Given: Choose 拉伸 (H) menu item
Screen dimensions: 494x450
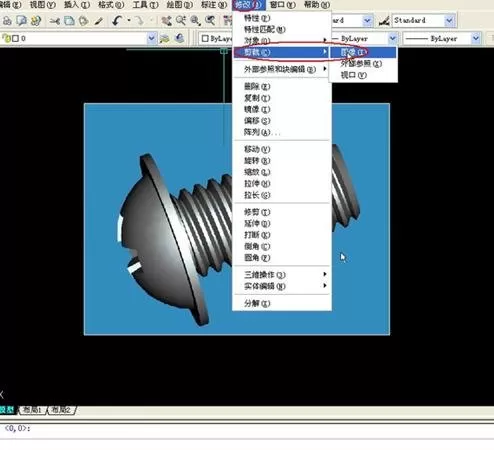Looking at the screenshot, I should coord(282,183).
